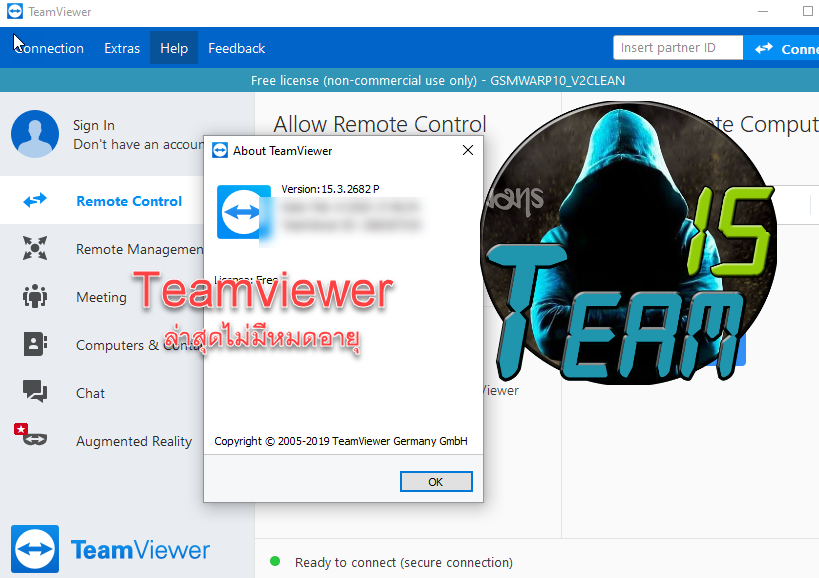Screen dimensions: 819x578
Task: Click the Meeting people icon
Action: (35, 296)
